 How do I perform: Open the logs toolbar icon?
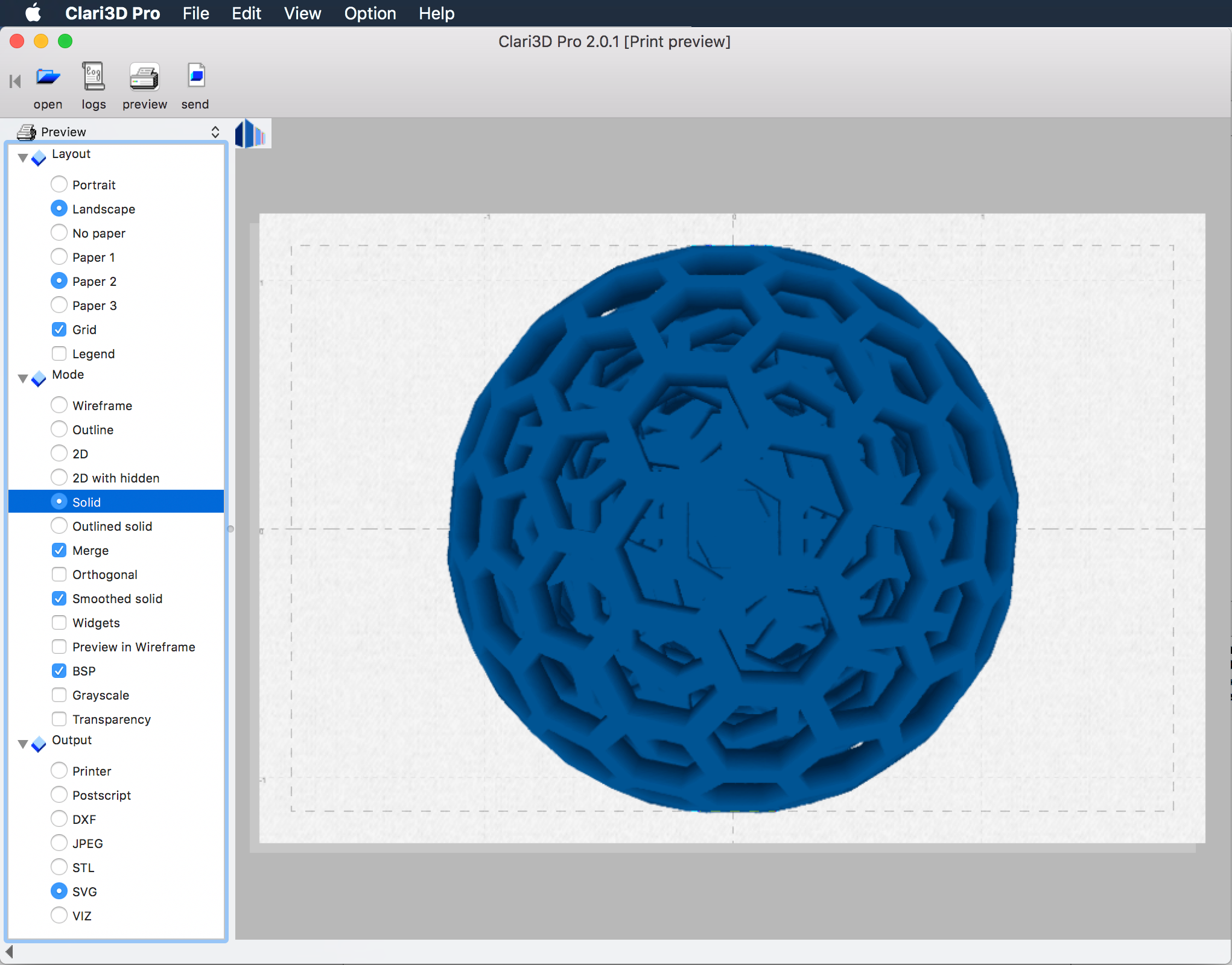[x=94, y=77]
